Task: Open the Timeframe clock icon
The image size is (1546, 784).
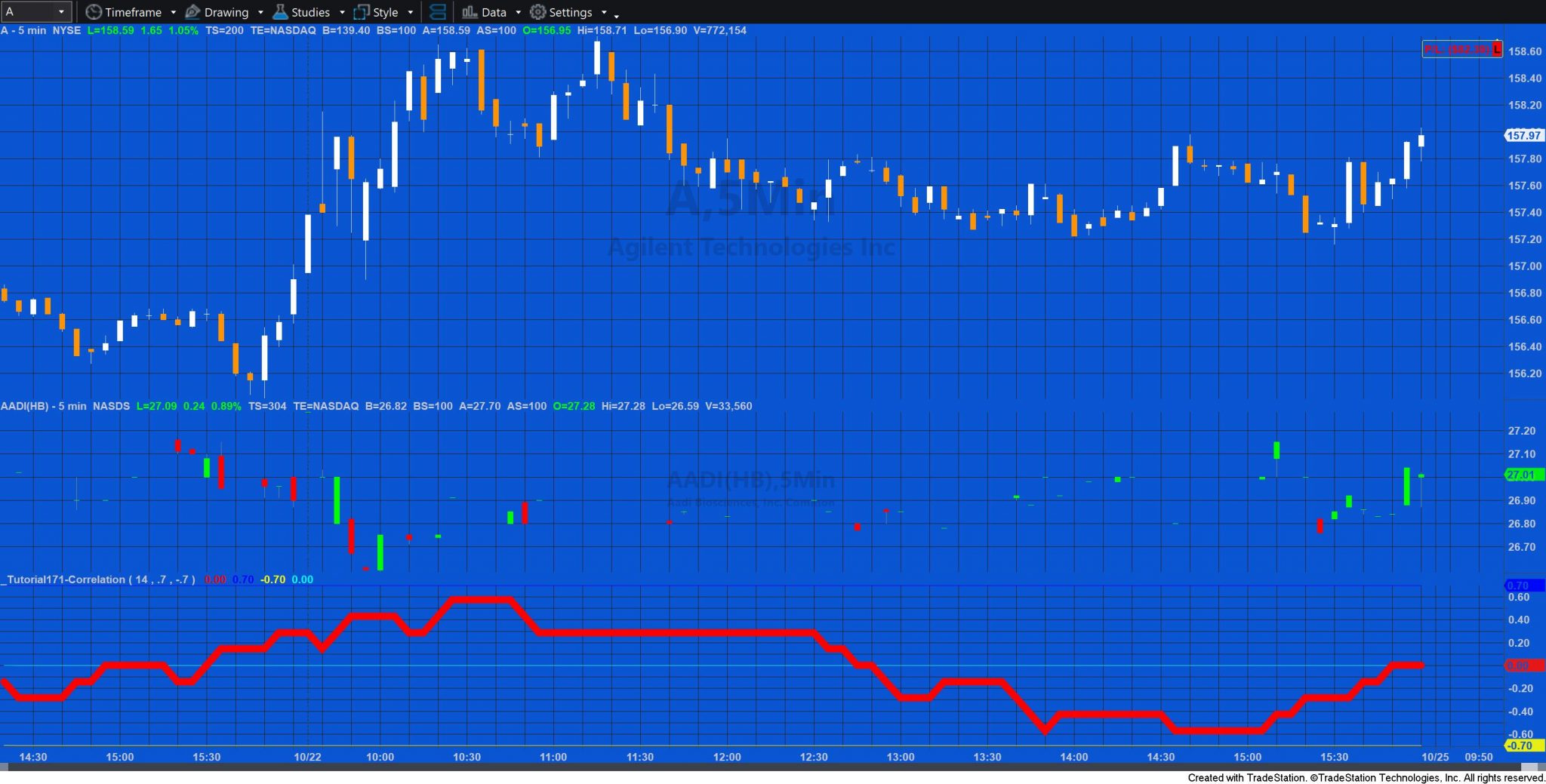Action: coord(94,12)
